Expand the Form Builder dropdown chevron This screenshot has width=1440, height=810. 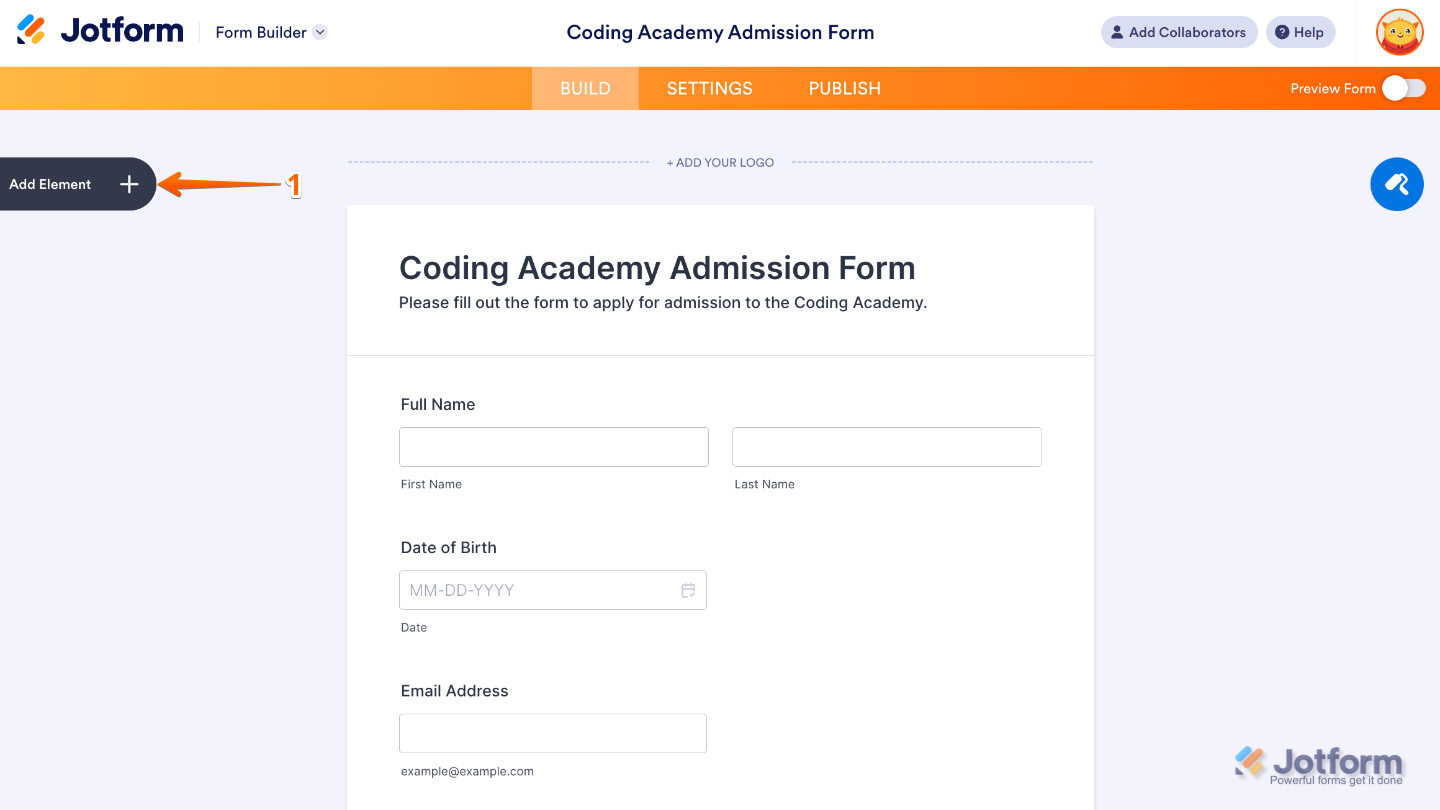(319, 31)
